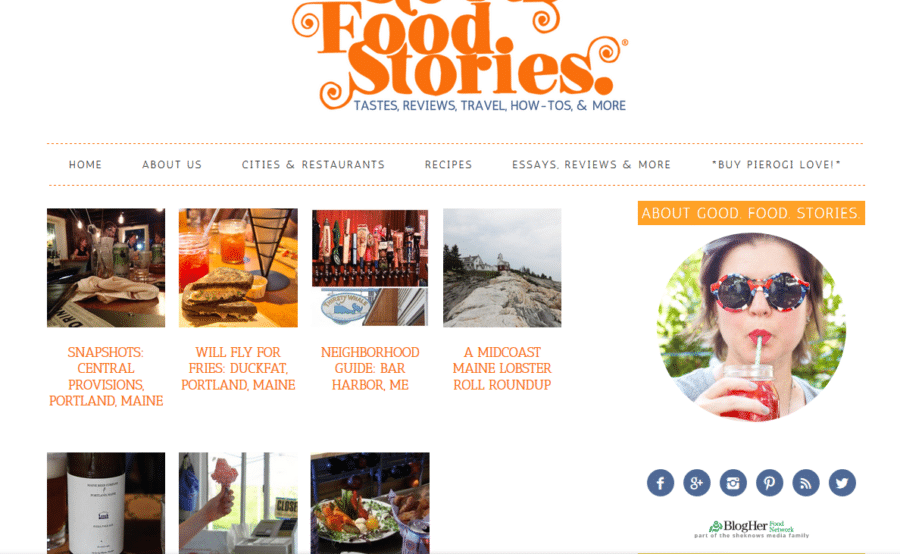Image resolution: width=900 pixels, height=554 pixels.
Task: Open the About Us menu item
Action: [172, 165]
